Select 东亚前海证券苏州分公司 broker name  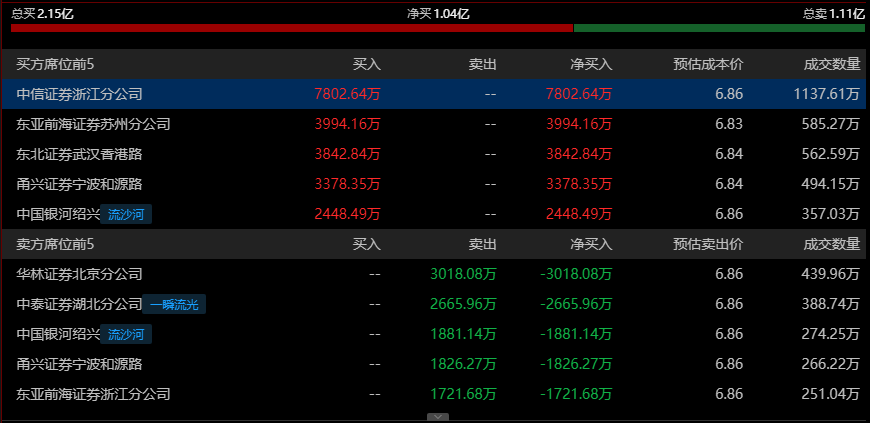point(93,124)
